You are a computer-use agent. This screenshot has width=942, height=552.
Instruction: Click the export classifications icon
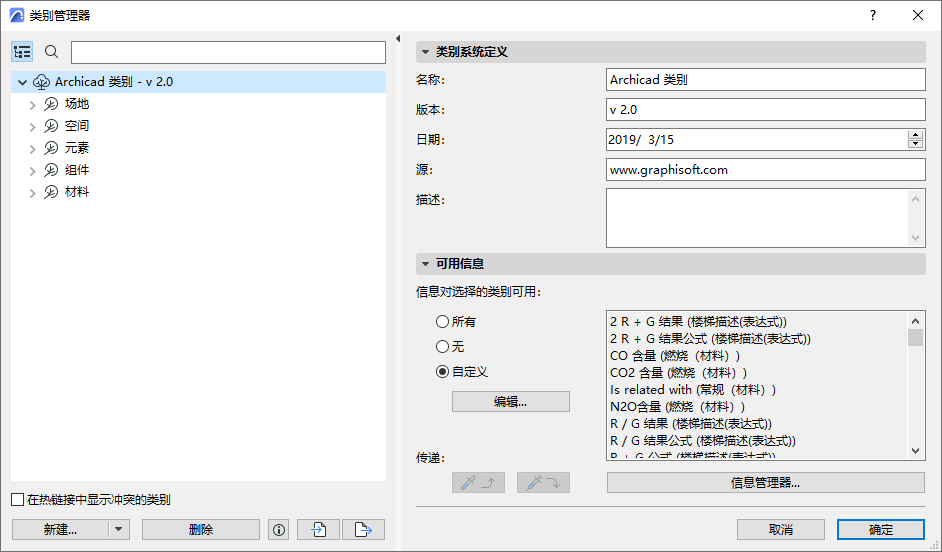tap(363, 530)
